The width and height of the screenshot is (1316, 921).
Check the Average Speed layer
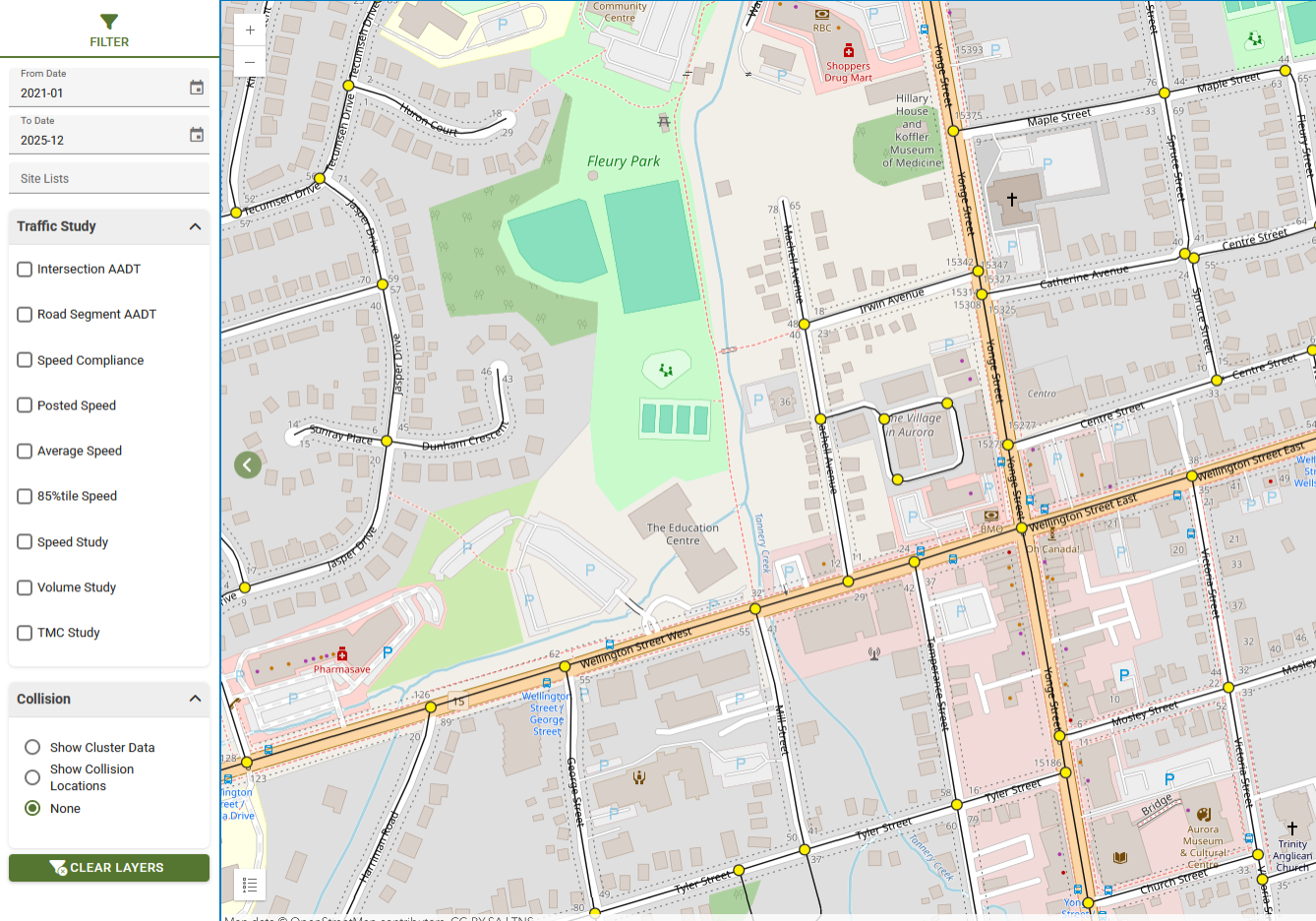[x=25, y=451]
